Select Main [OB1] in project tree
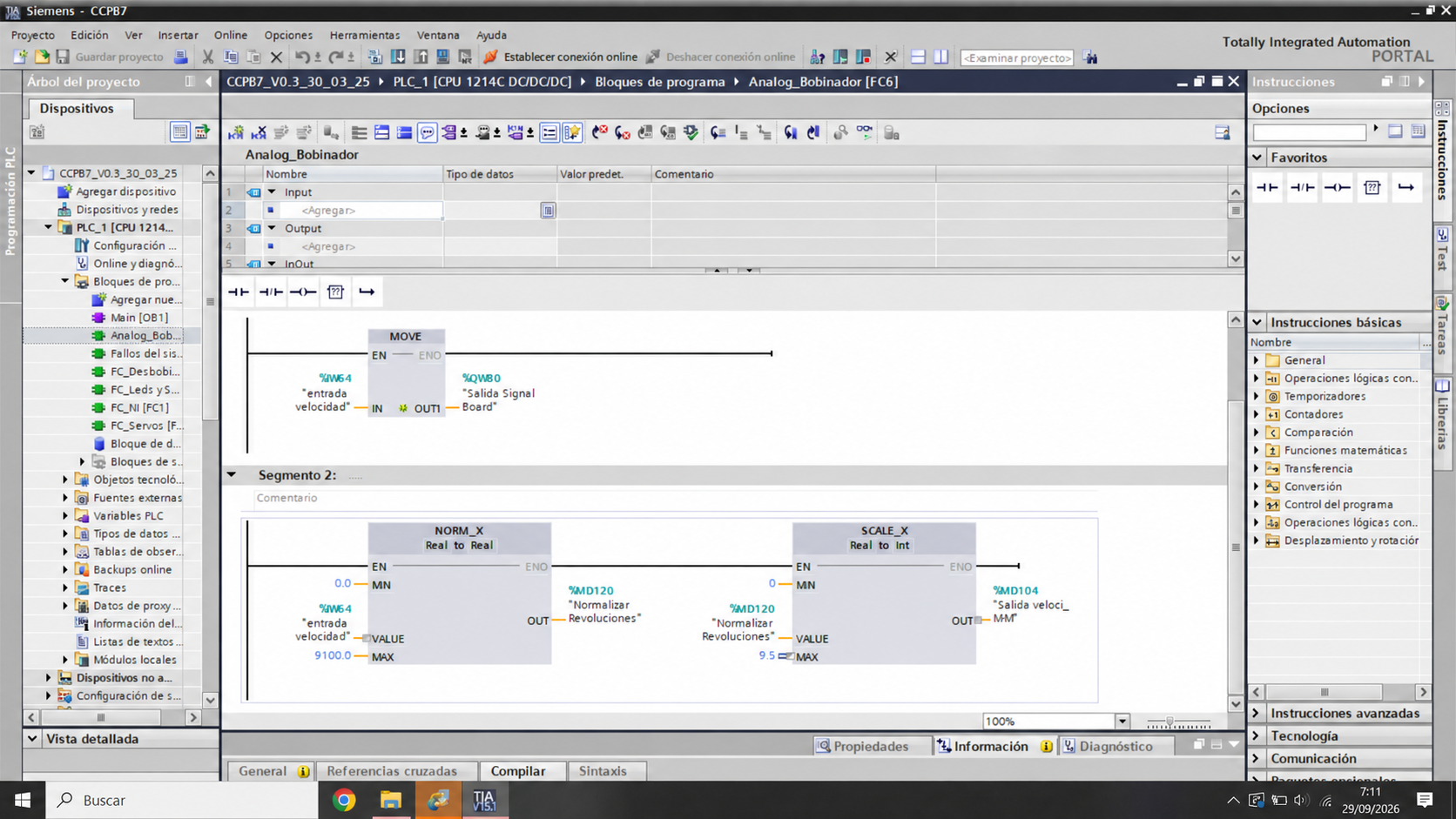 pyautogui.click(x=138, y=318)
